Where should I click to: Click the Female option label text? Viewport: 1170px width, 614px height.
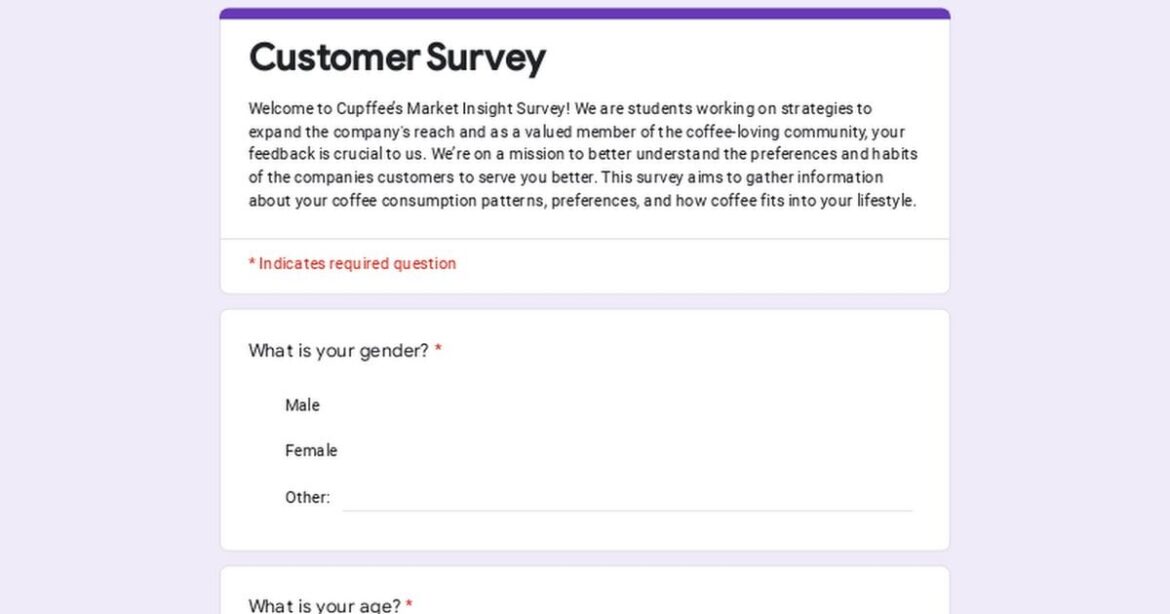[x=310, y=450]
